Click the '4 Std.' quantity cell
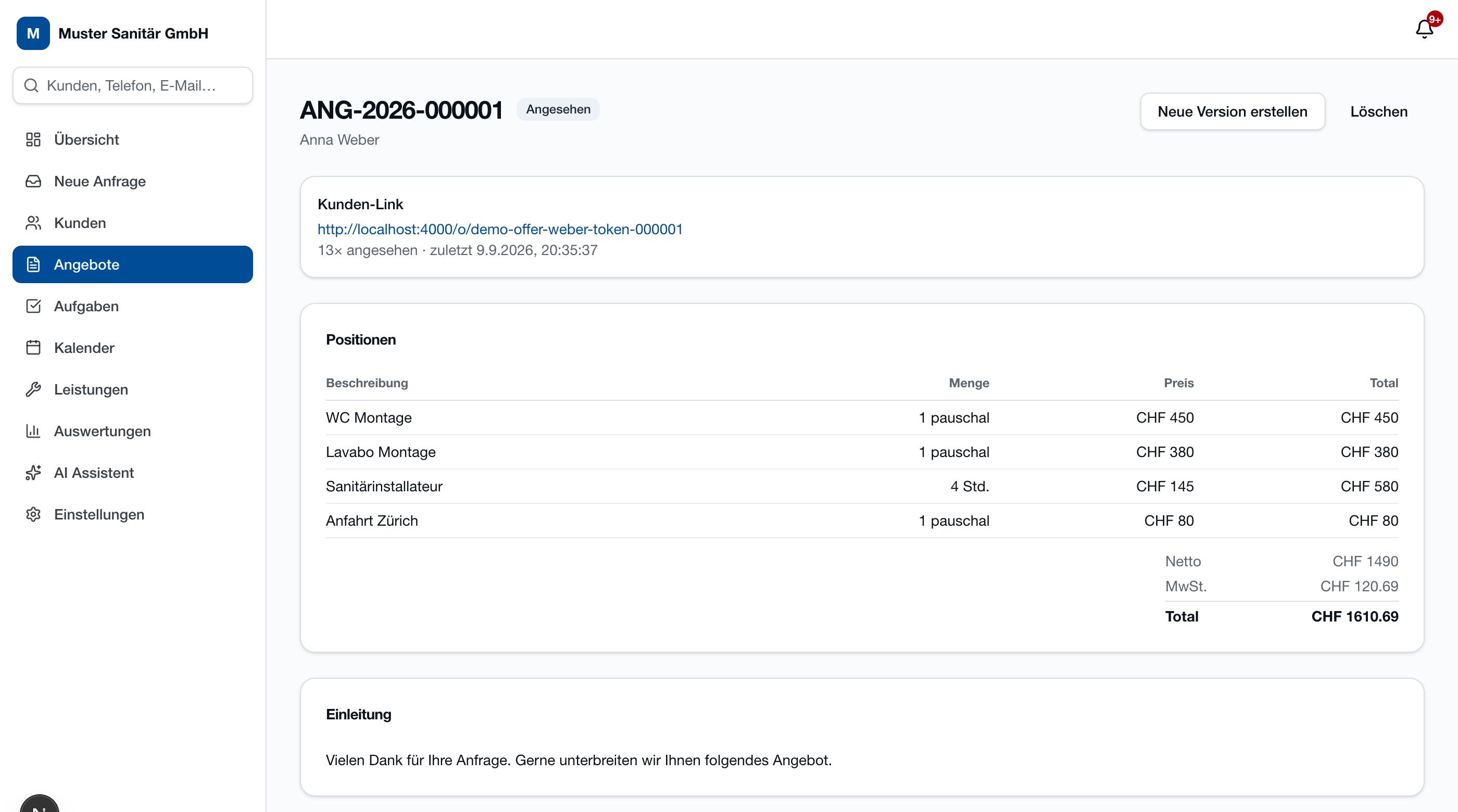The height and width of the screenshot is (812, 1458). [970, 486]
